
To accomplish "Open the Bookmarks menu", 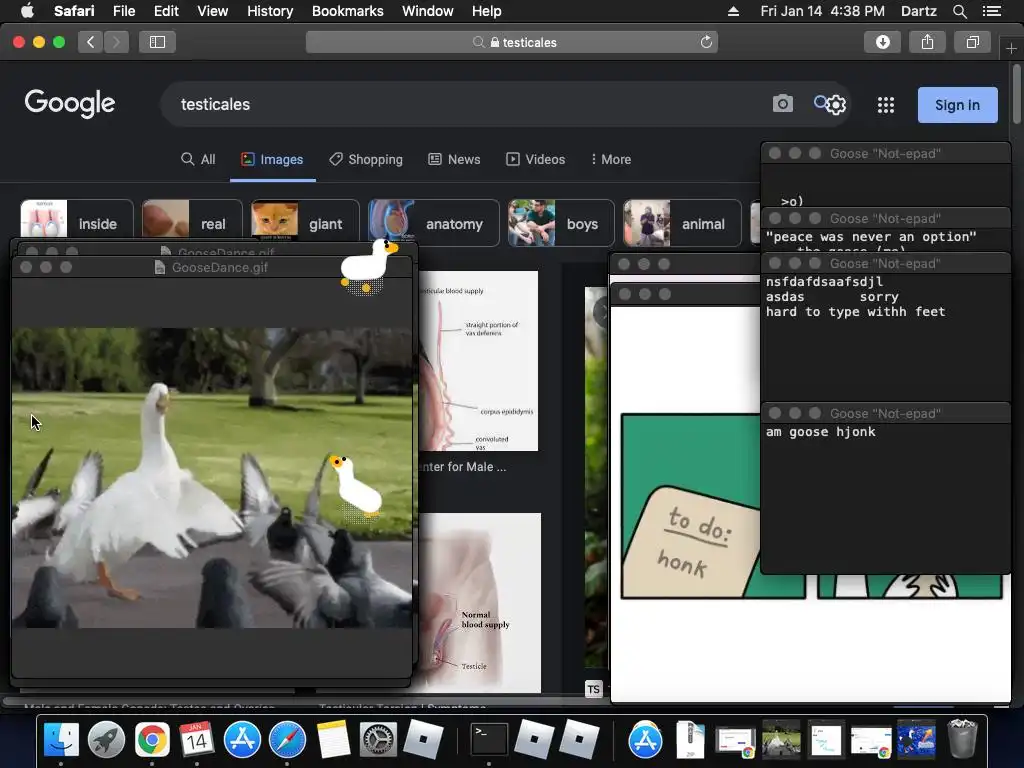I will 347,11.
